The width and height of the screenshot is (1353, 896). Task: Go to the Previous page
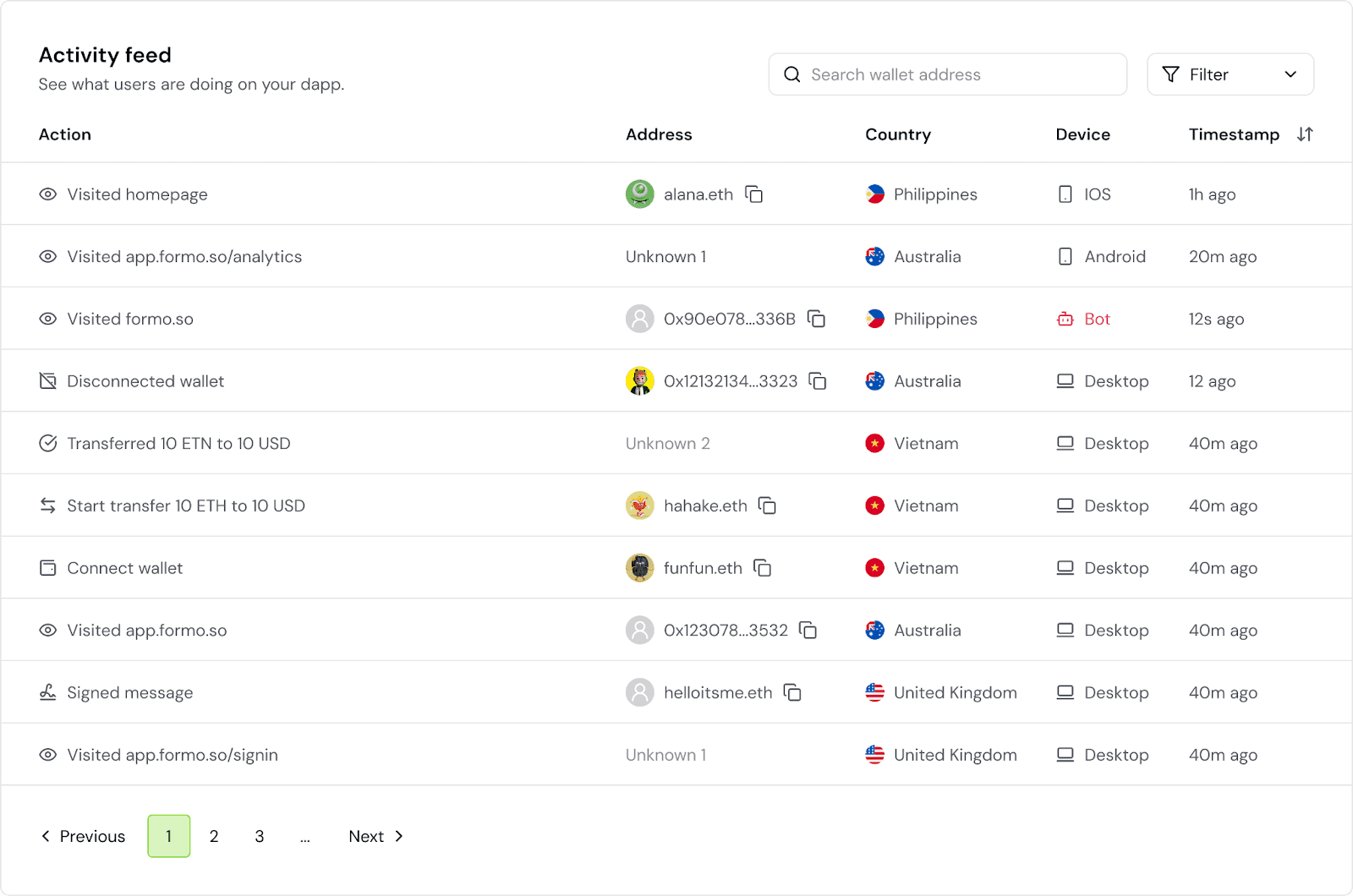pos(83,836)
